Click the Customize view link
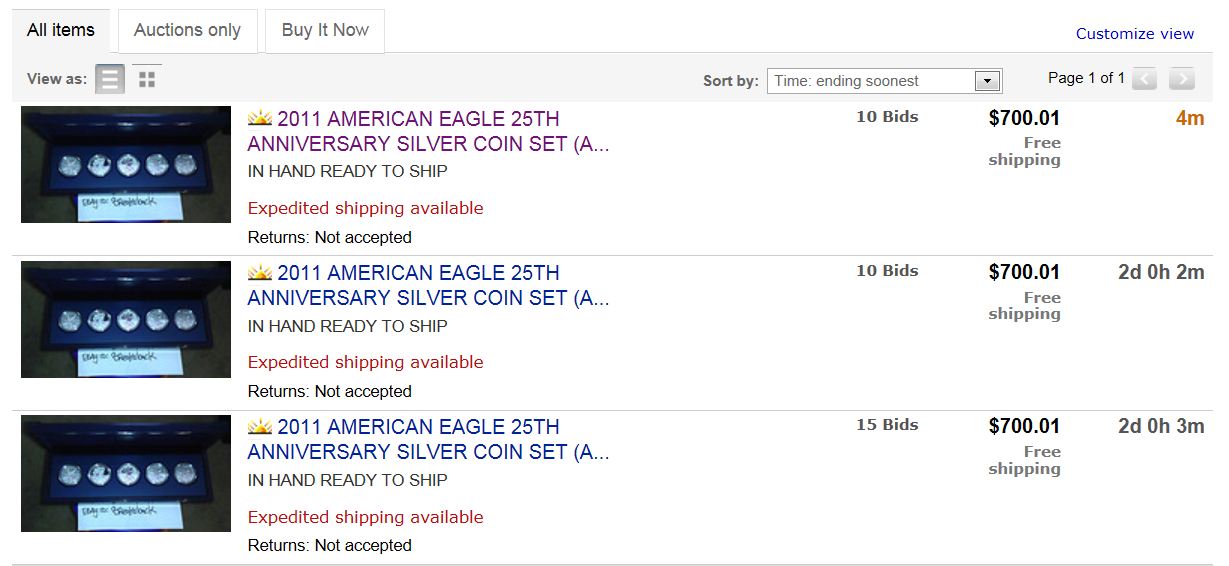The height and width of the screenshot is (566, 1229). tap(1134, 34)
